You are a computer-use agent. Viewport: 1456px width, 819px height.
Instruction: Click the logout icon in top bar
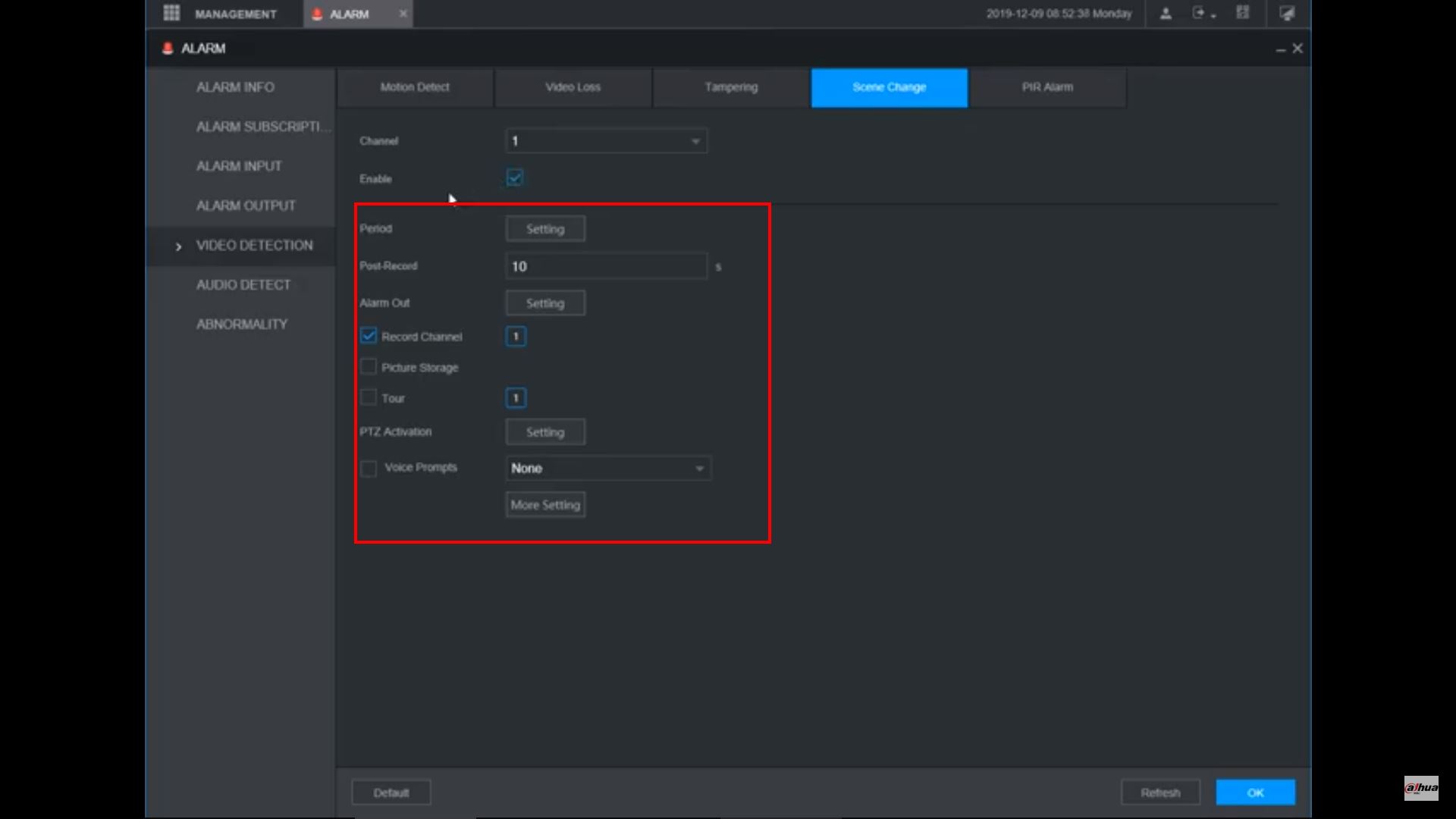(1198, 13)
